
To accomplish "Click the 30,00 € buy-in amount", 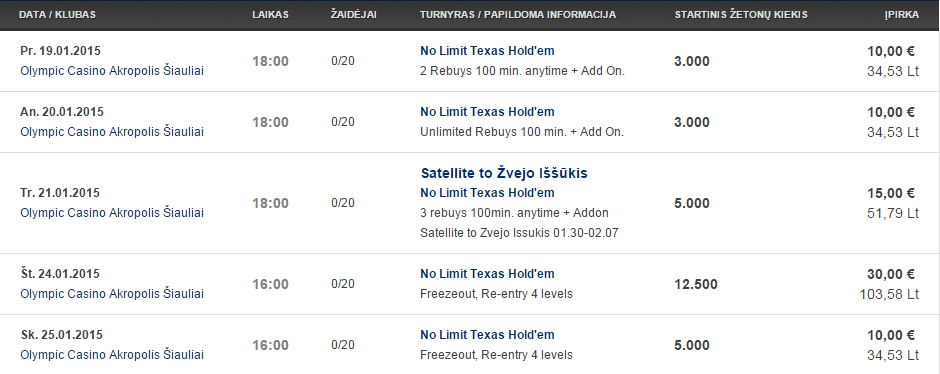I will pos(891,275).
